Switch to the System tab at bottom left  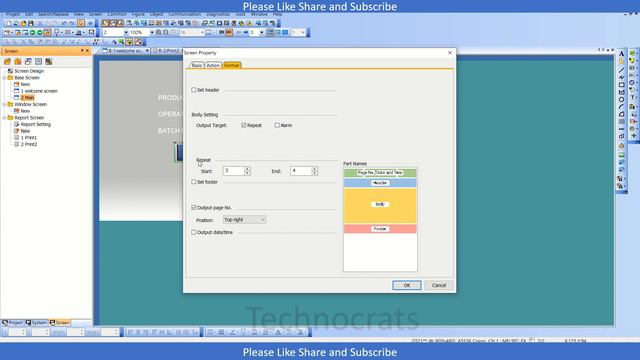point(36,322)
